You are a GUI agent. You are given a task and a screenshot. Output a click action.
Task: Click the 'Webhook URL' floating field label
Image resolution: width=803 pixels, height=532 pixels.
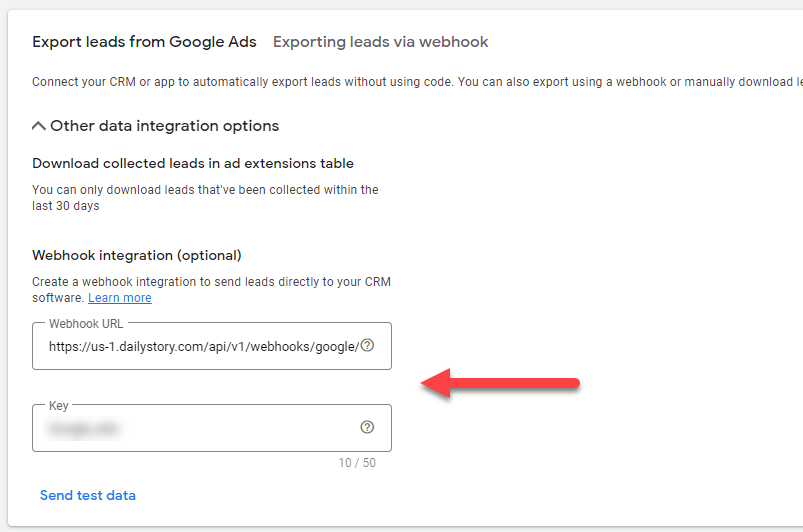(x=86, y=324)
